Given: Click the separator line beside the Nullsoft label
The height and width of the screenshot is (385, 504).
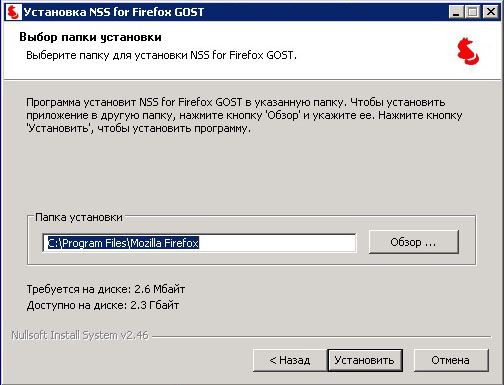Looking at the screenshot, I should tap(322, 336).
